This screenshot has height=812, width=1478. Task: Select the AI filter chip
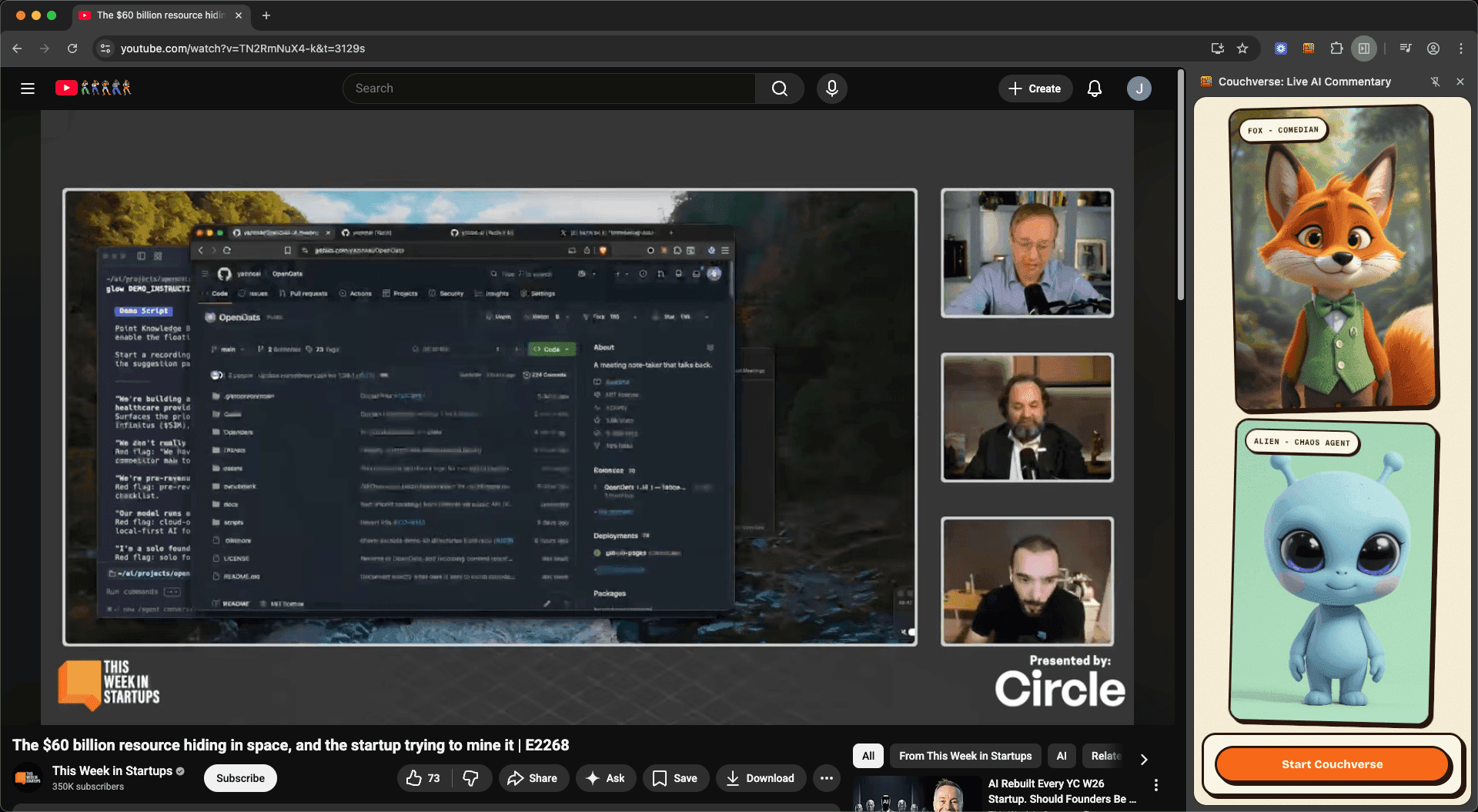(1062, 756)
